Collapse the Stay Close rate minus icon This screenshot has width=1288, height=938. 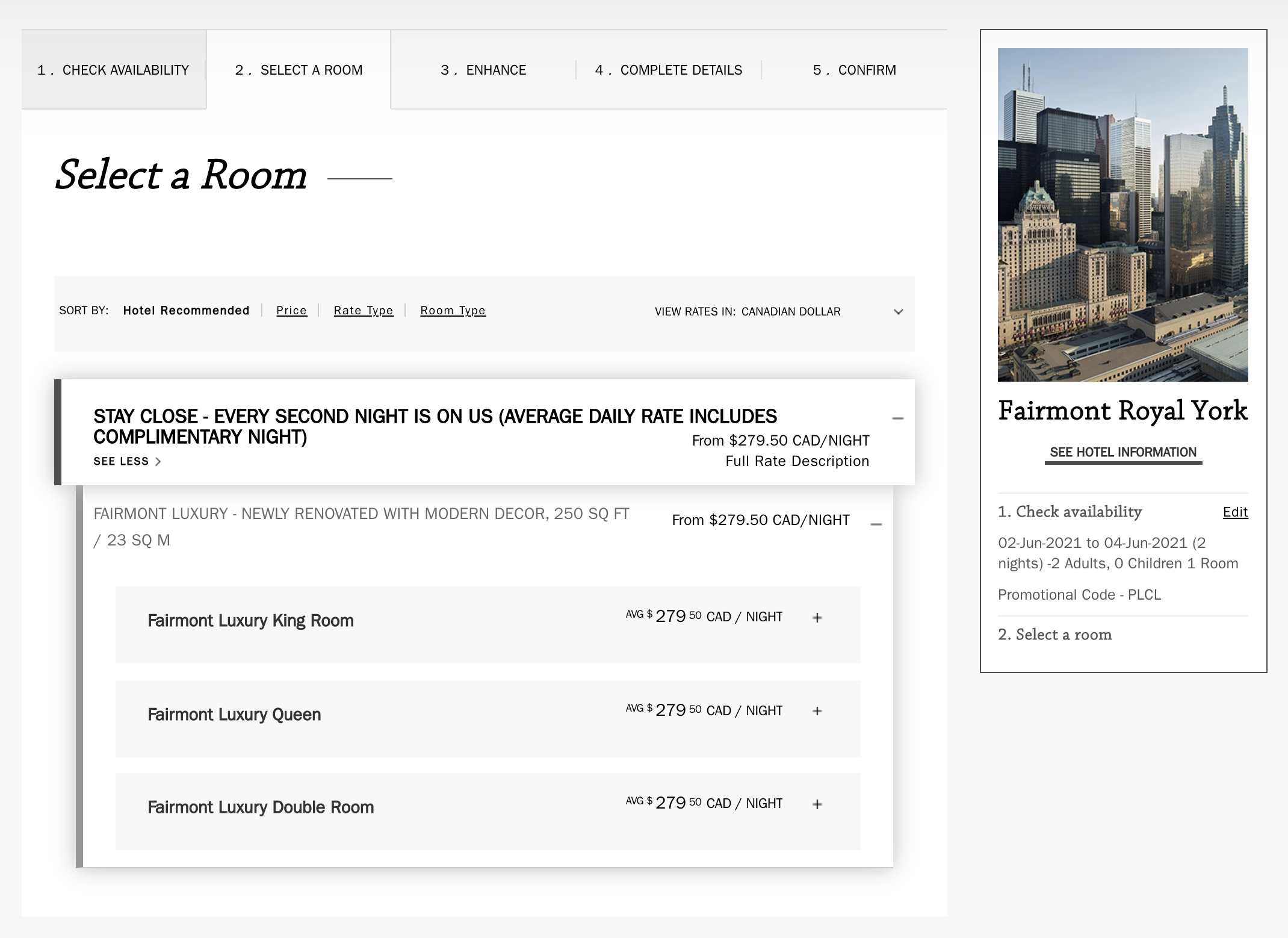tap(897, 418)
